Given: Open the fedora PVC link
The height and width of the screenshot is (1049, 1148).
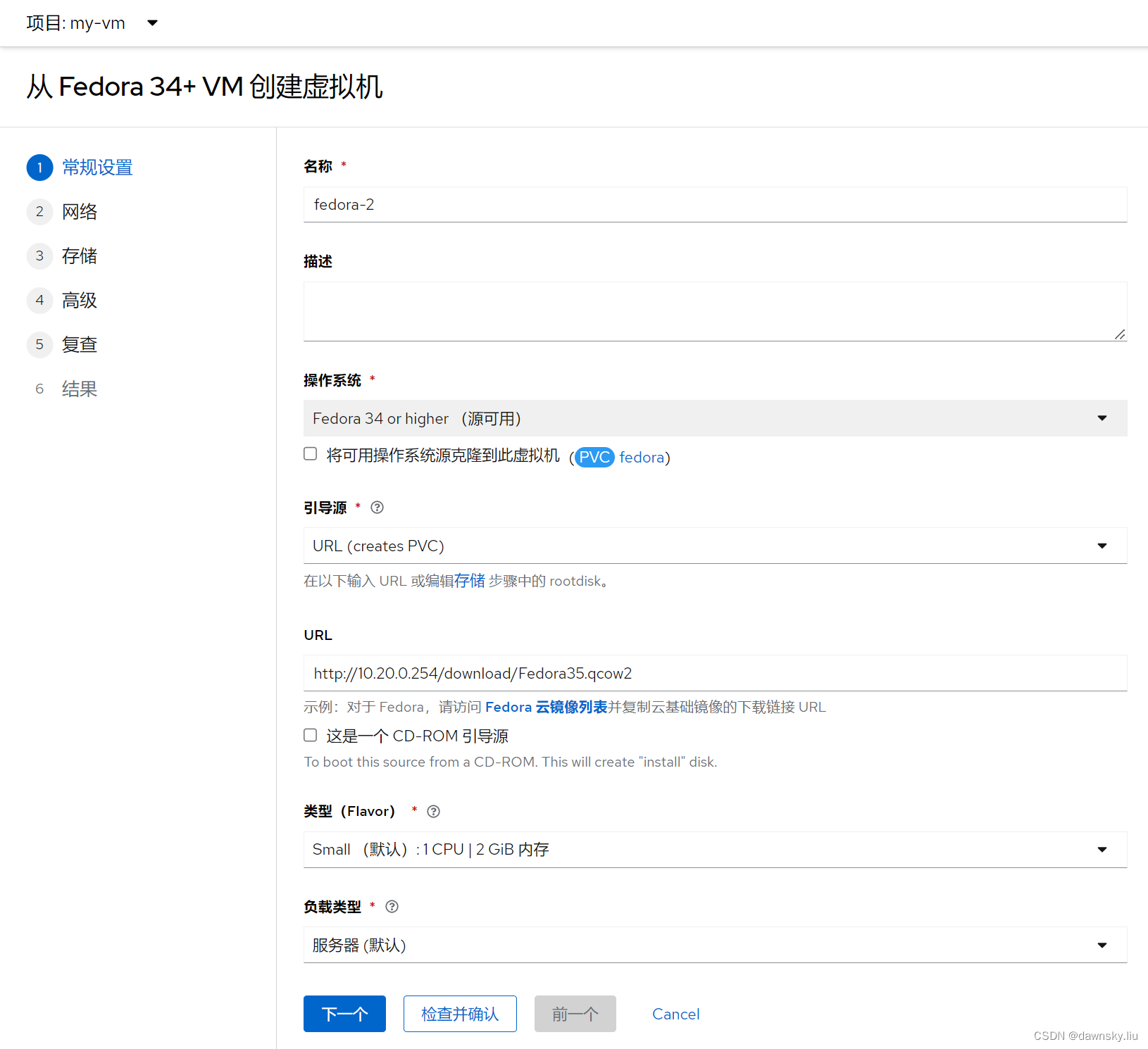Looking at the screenshot, I should [x=642, y=458].
